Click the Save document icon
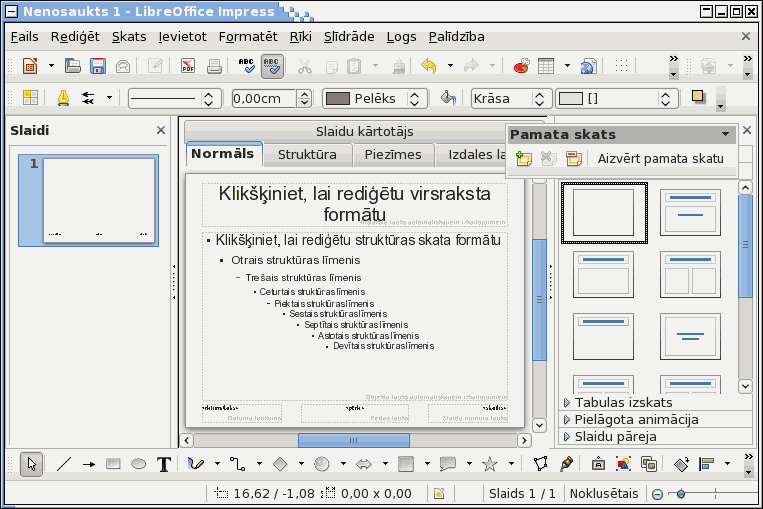 (x=98, y=66)
